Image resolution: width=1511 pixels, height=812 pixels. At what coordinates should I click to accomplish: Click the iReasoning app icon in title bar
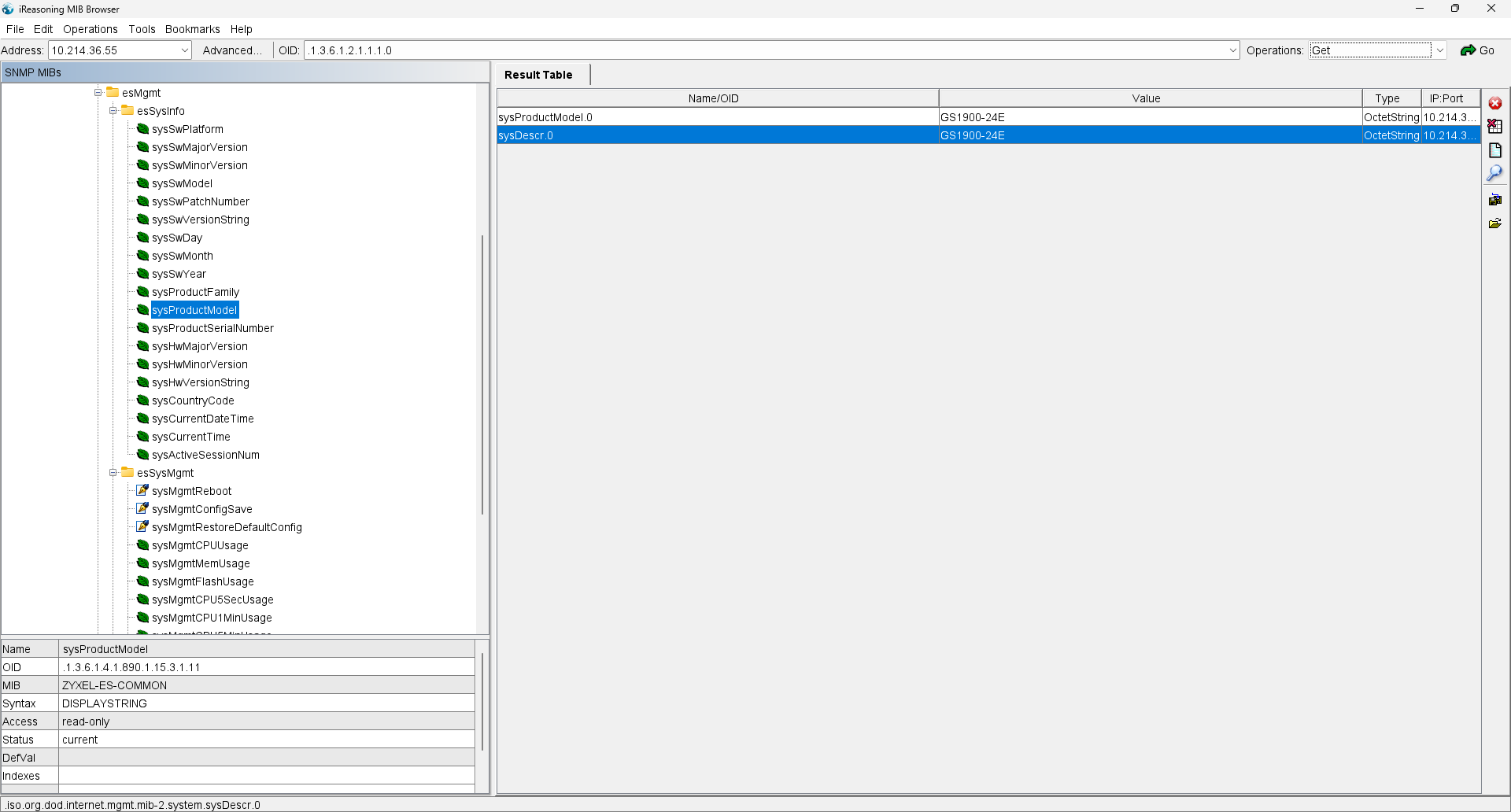coord(8,9)
